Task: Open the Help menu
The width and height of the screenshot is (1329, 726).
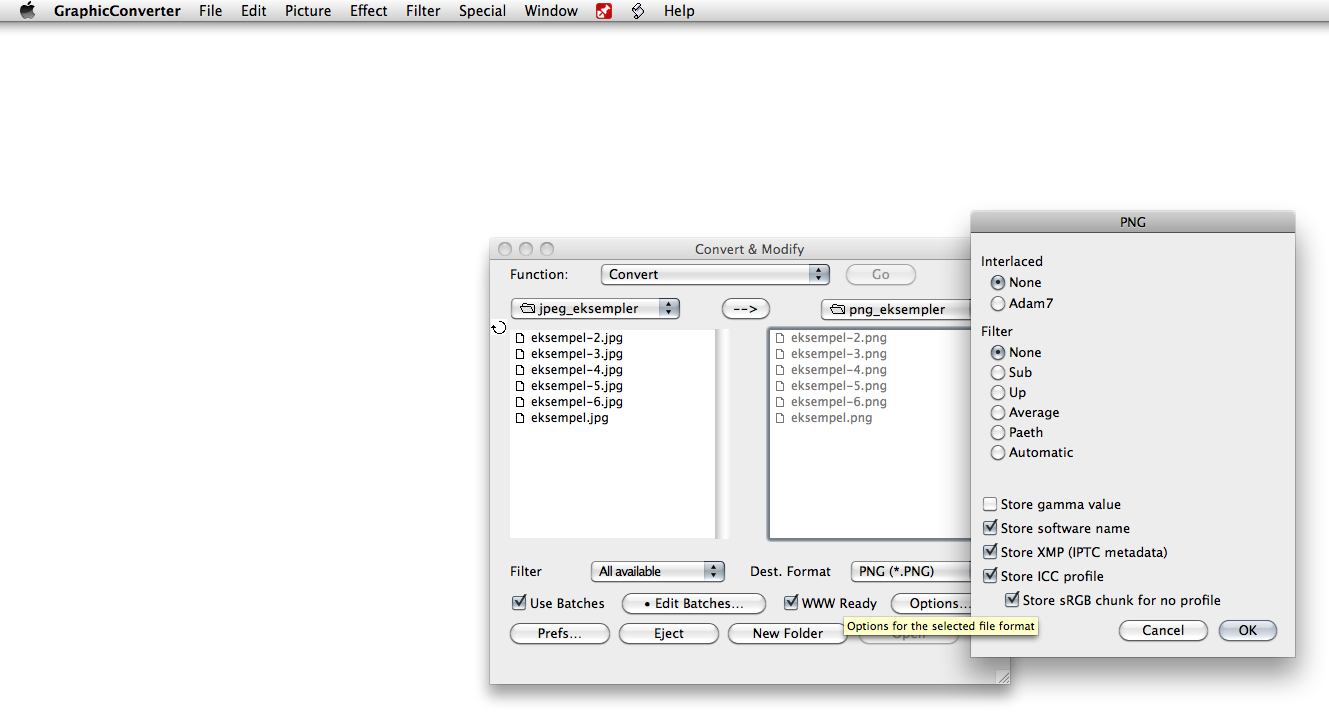Action: (x=679, y=11)
